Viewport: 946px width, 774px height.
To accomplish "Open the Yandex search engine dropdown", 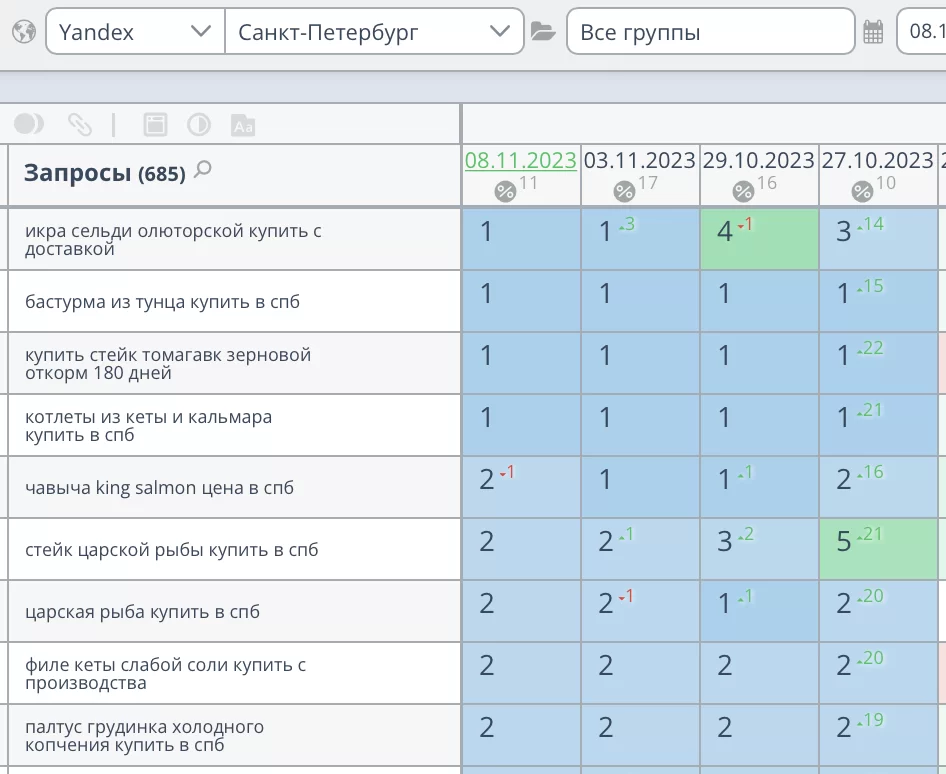I will 135,32.
